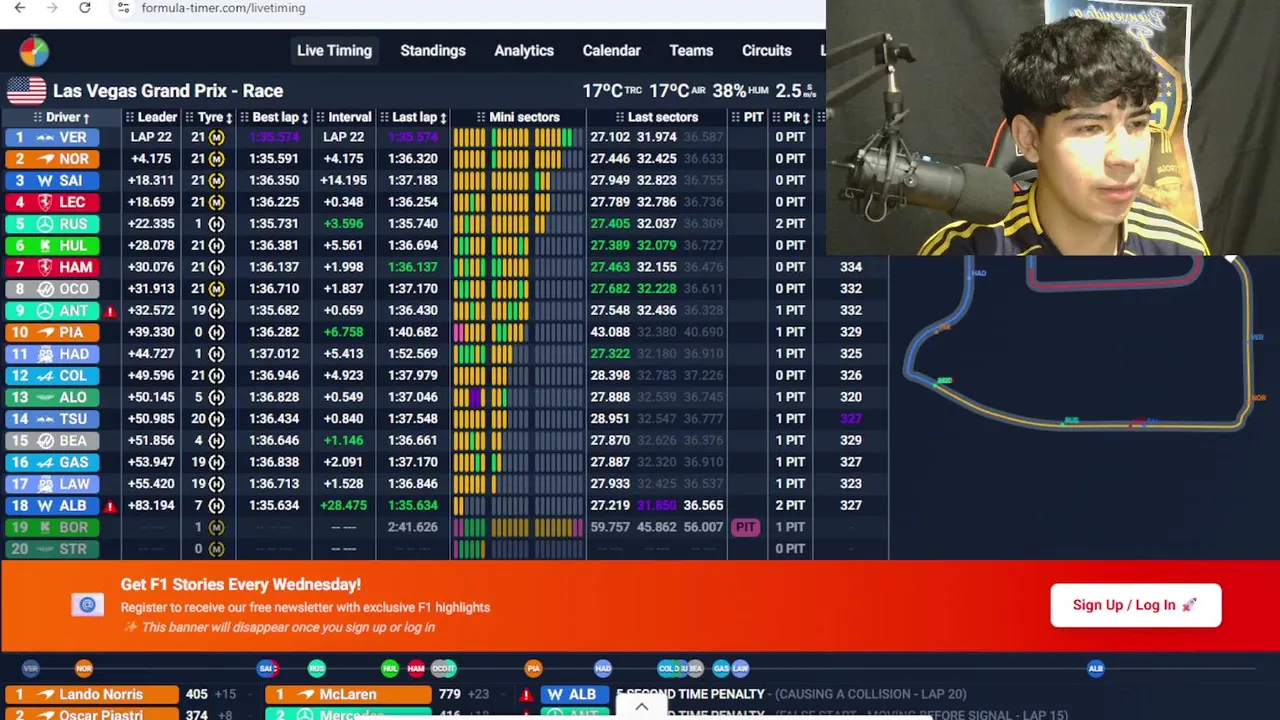Screen dimensions: 1280x720
Task: Click the Las Vegas Grand Prix - Race title
Action: [168, 91]
